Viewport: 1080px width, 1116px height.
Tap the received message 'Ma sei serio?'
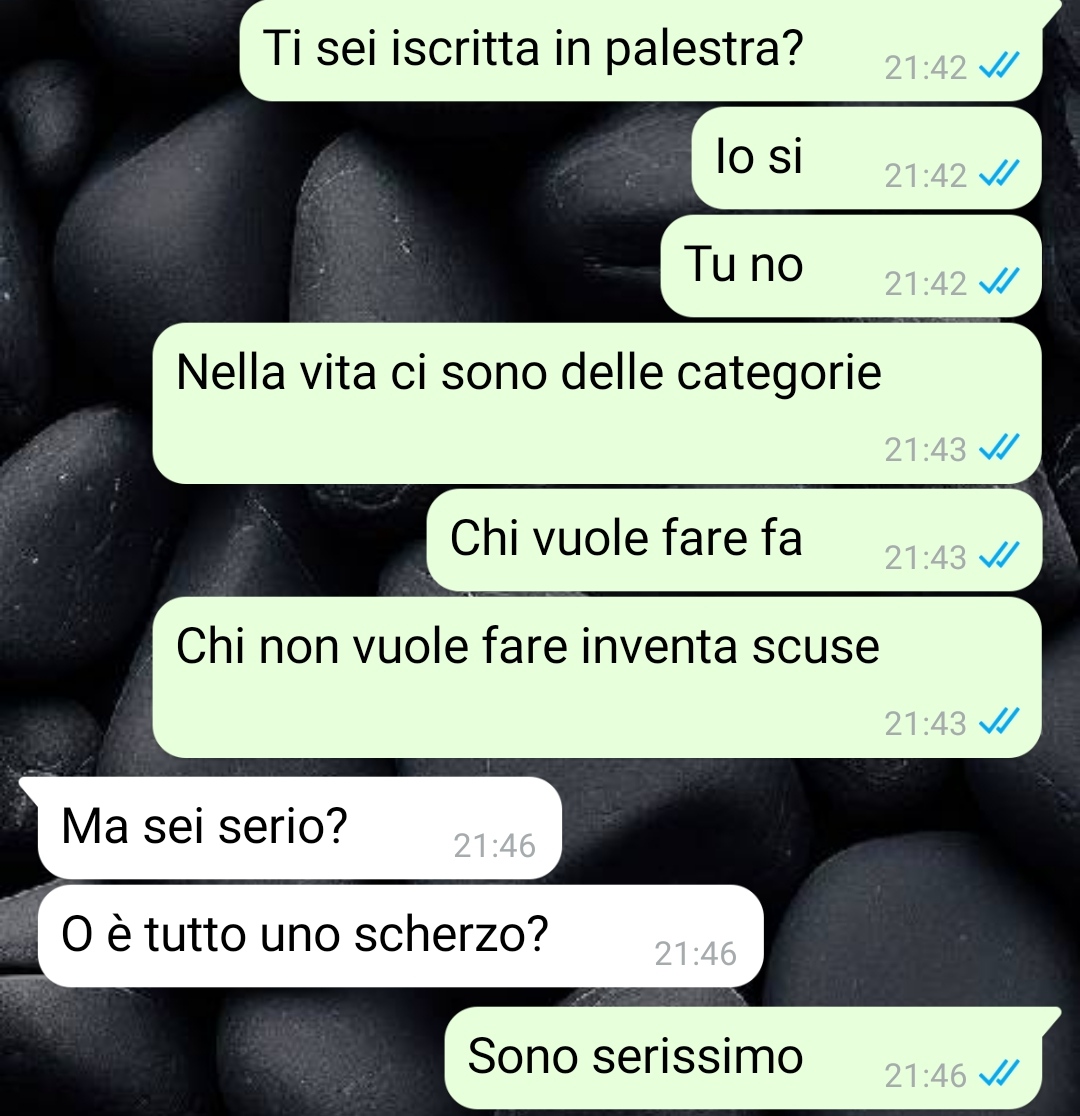[300, 828]
